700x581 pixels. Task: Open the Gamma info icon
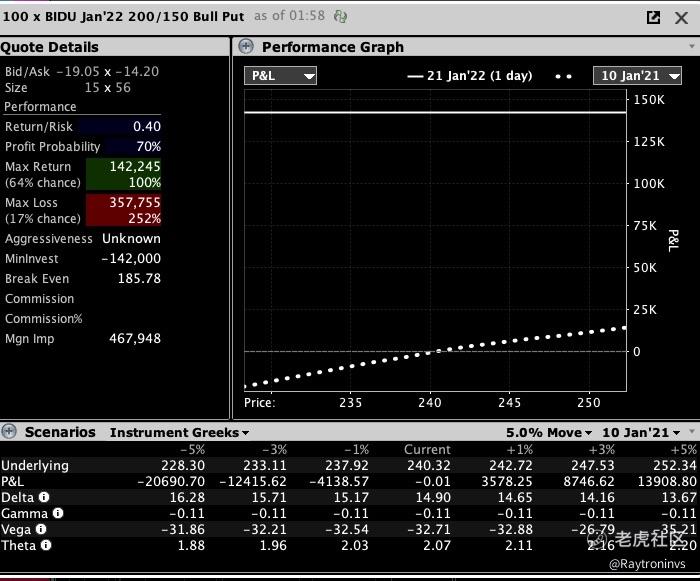[58, 513]
